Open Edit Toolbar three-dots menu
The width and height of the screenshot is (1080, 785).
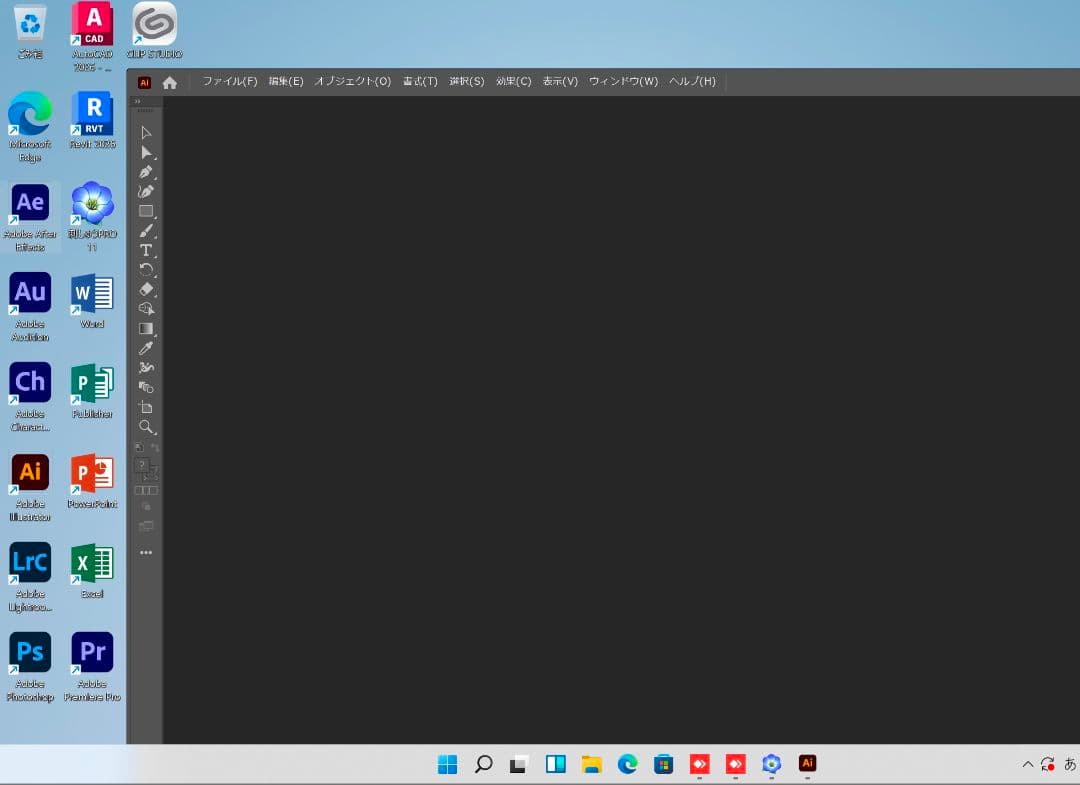pos(146,553)
